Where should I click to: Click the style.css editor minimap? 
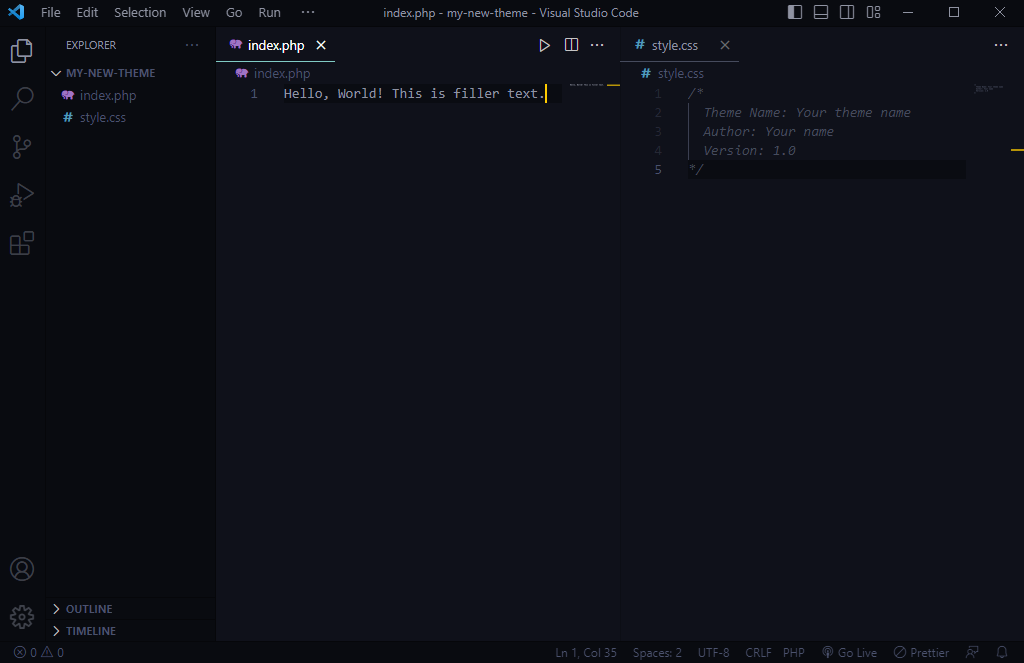click(x=988, y=88)
